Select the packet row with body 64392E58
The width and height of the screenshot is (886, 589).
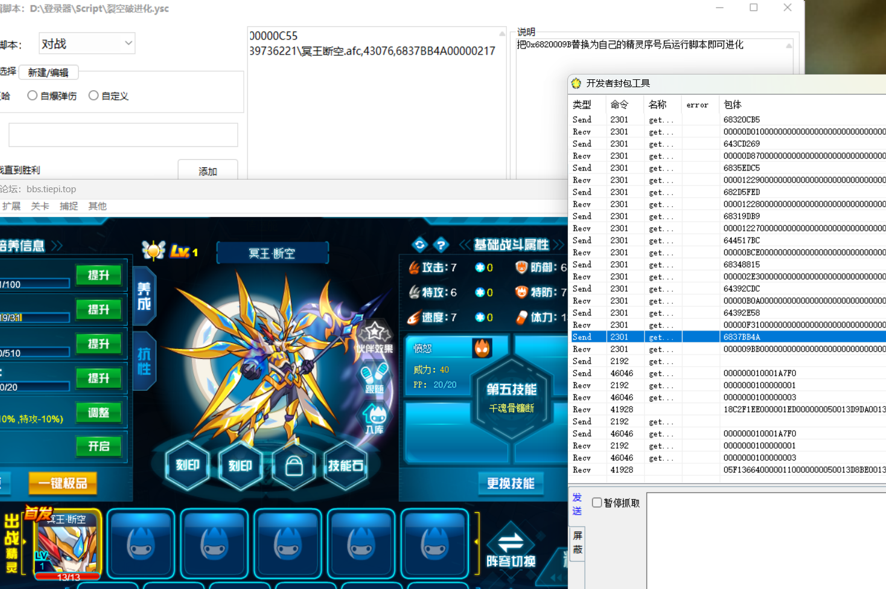tap(728, 313)
